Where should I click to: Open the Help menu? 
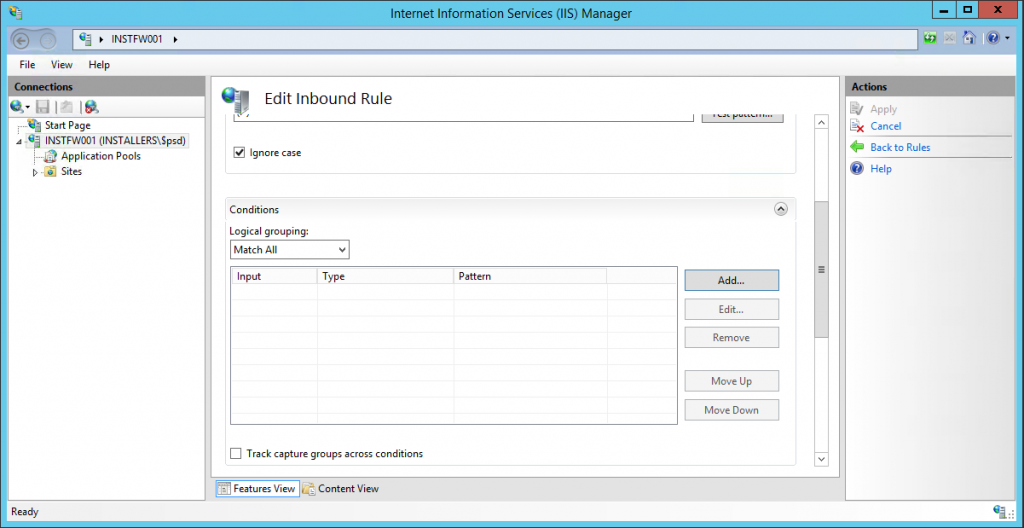99,65
